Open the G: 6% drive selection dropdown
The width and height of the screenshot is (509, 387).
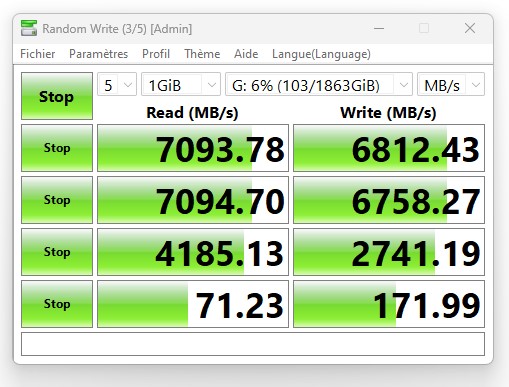point(319,84)
